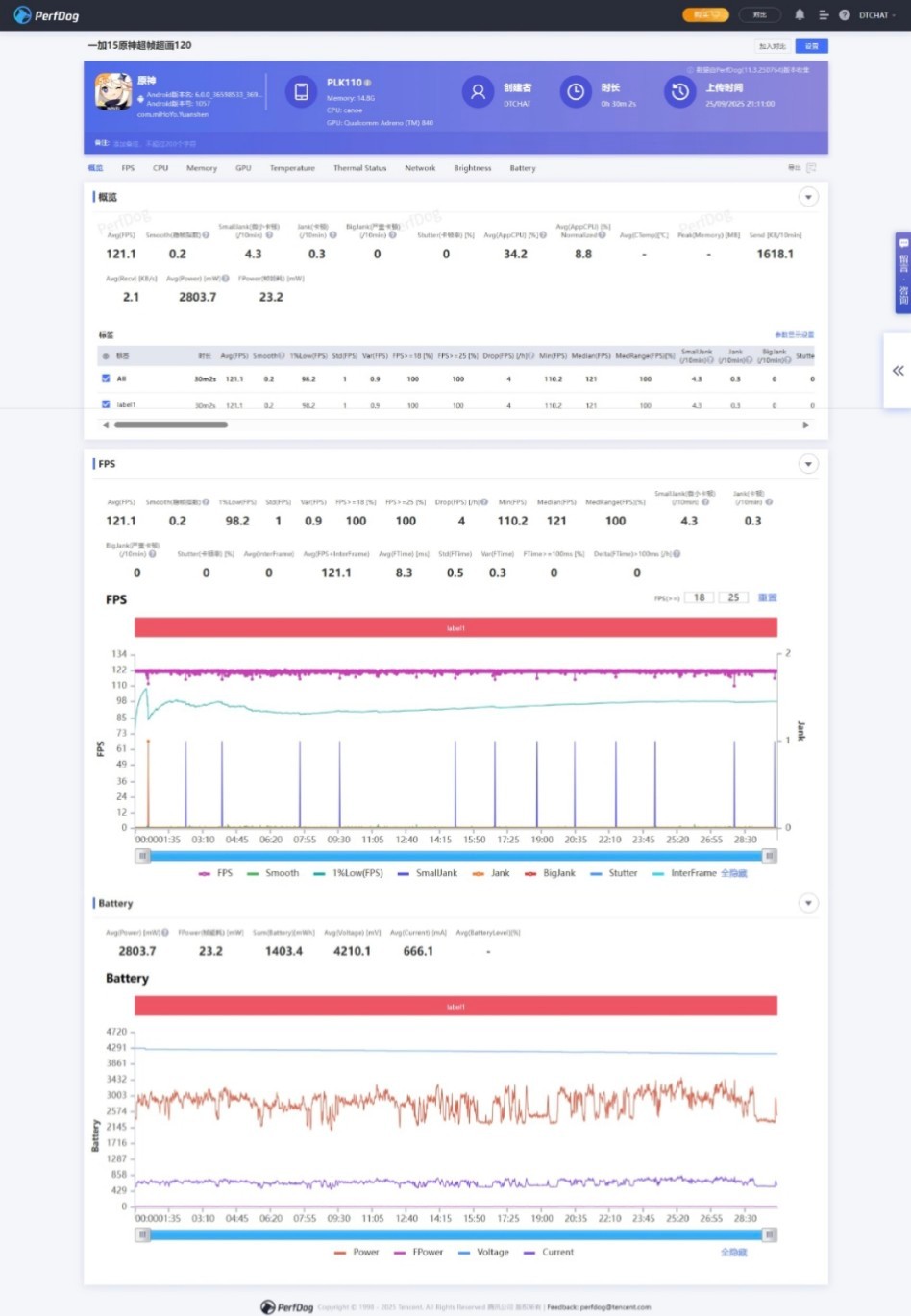The height and width of the screenshot is (1316, 911).
Task: Toggle the All row checkbox
Action: click(x=106, y=378)
